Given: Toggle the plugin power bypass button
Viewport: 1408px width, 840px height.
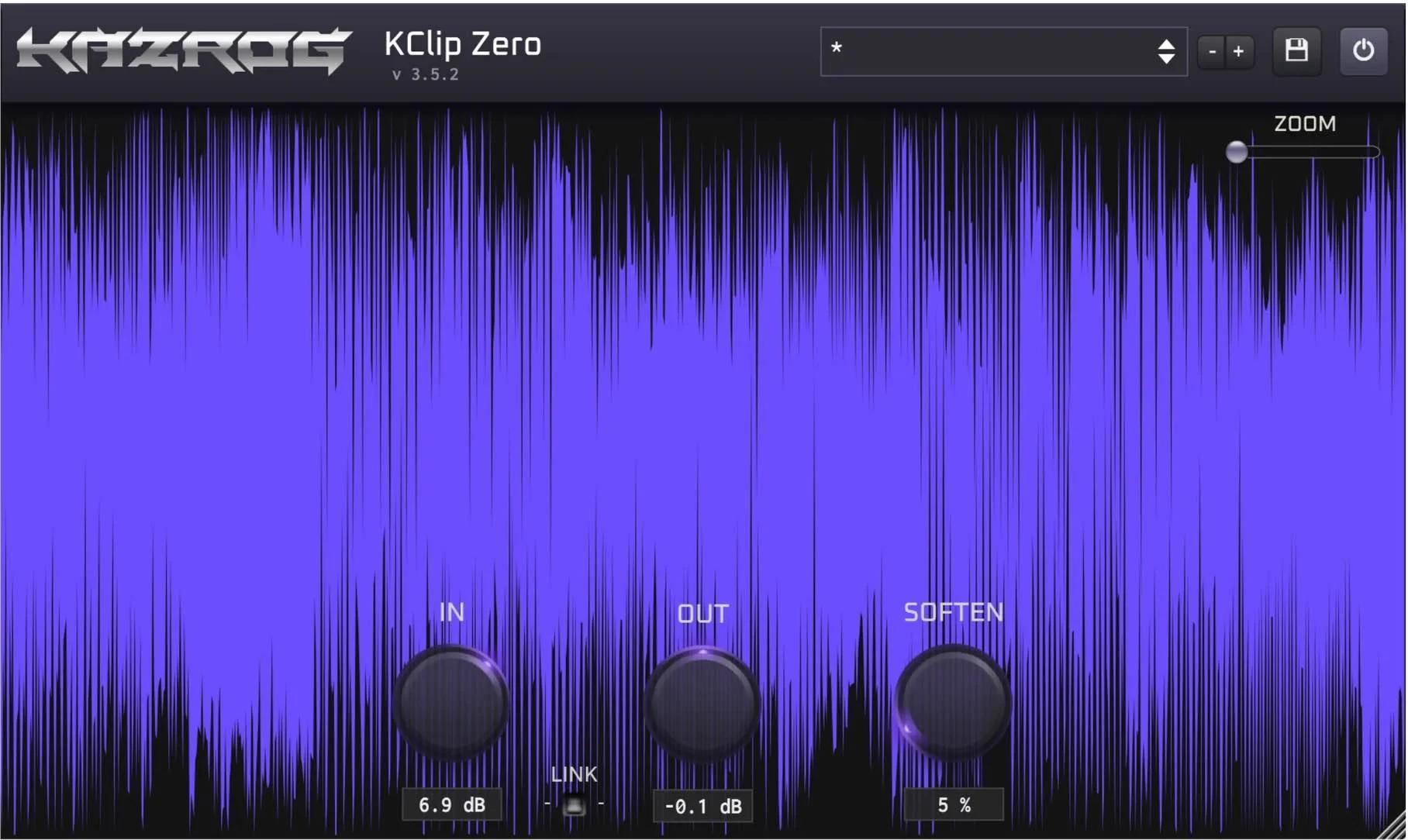Looking at the screenshot, I should [1363, 51].
